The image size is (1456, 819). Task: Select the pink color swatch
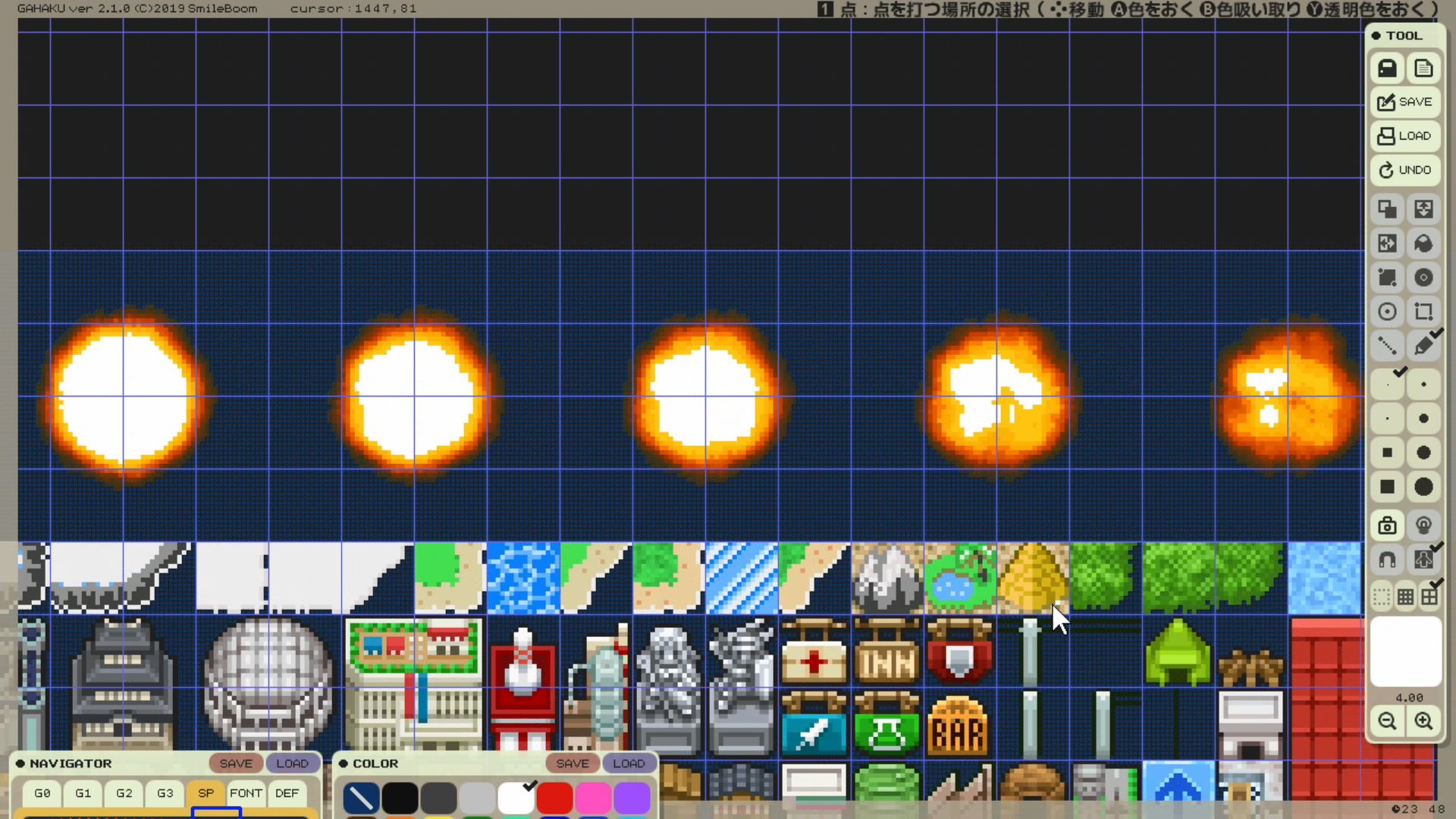click(x=593, y=798)
